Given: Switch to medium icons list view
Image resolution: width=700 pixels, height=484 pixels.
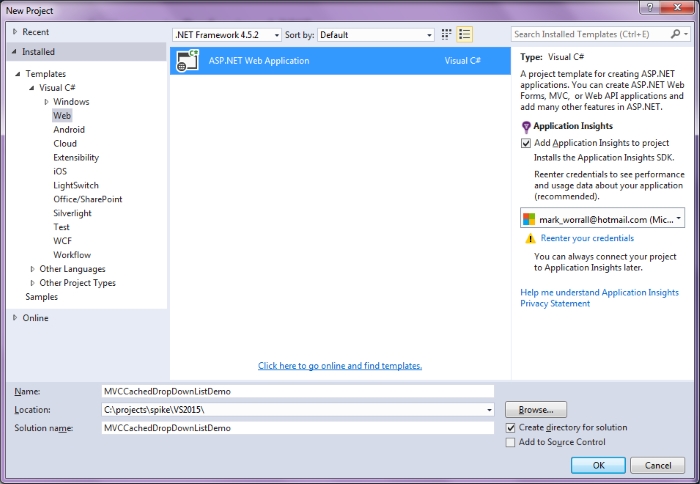Looking at the screenshot, I should click(464, 34).
